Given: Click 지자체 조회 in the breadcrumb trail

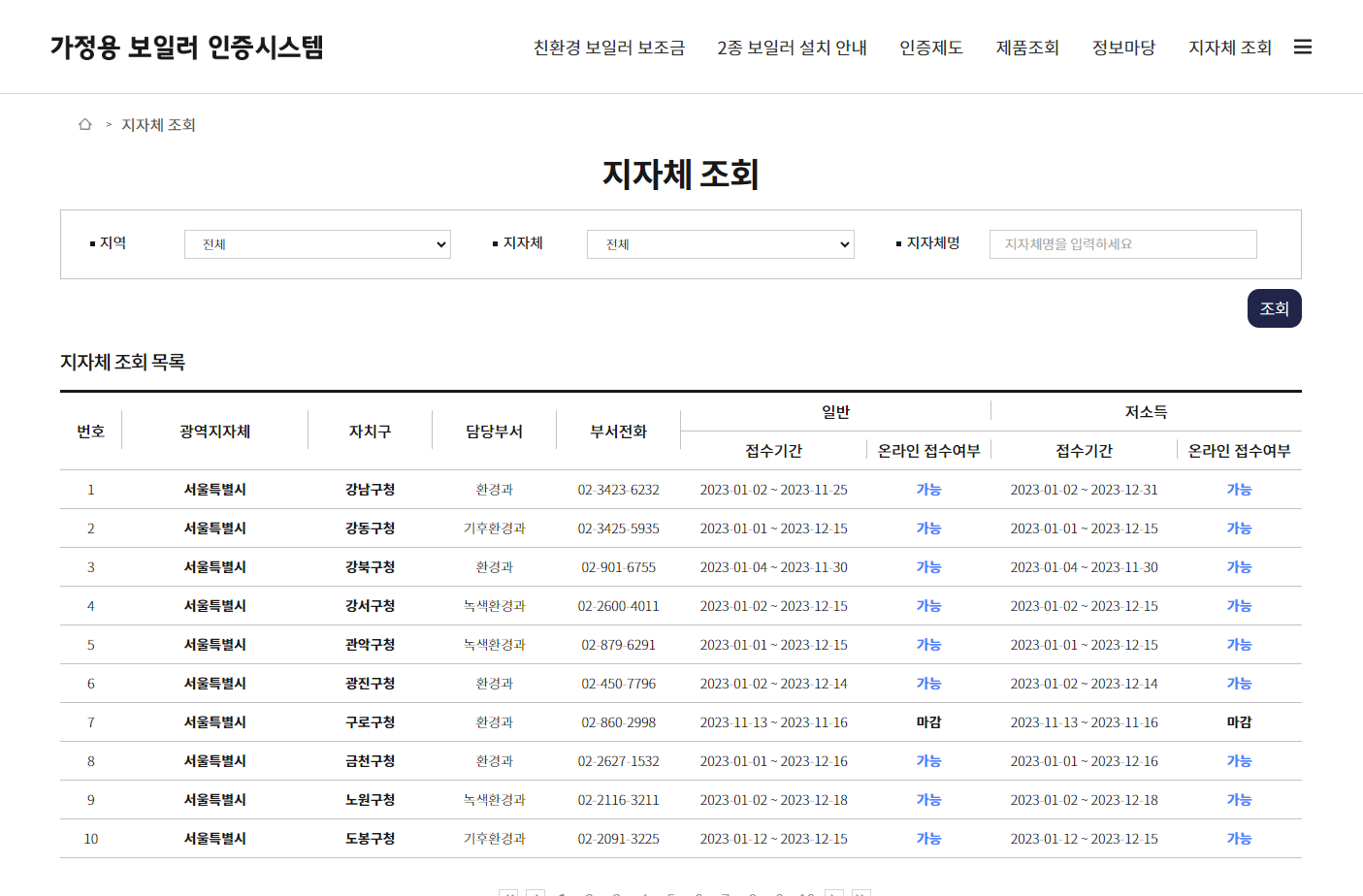Looking at the screenshot, I should [157, 124].
